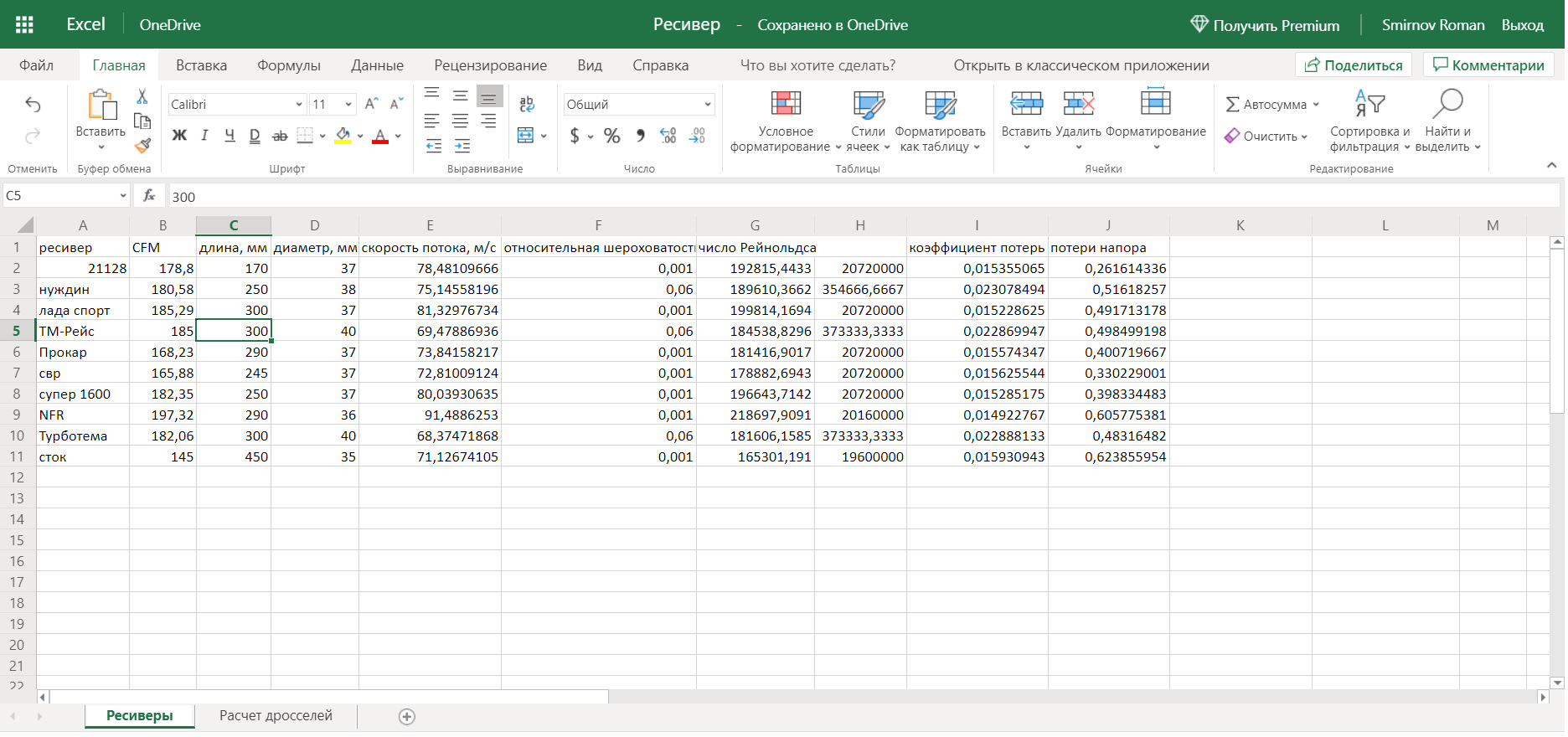This screenshot has height=737, width=1568.
Task: Align text to the left
Action: pyautogui.click(x=432, y=121)
